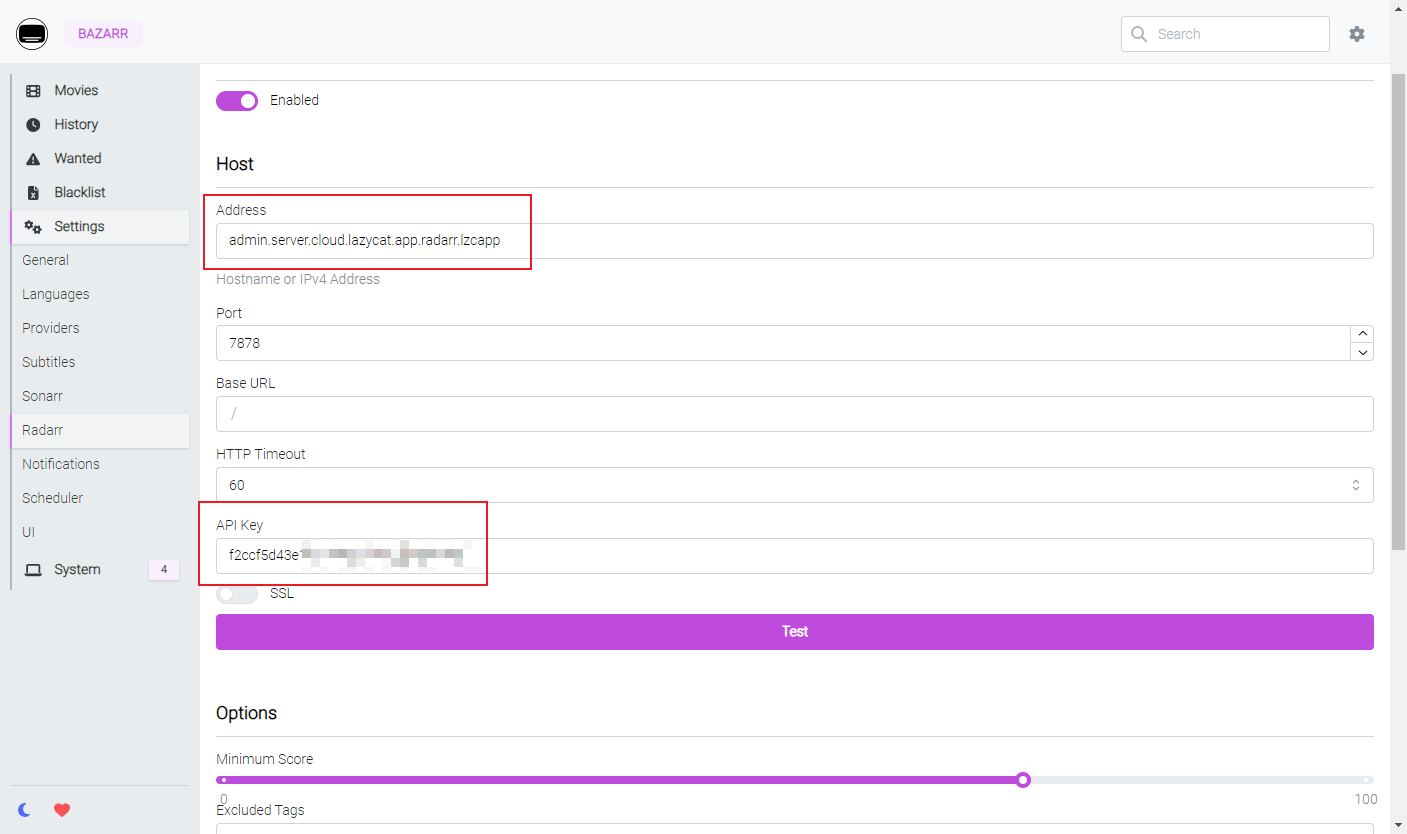Decrease the Port value with down arrow
The height and width of the screenshot is (834, 1407).
coord(1361,352)
